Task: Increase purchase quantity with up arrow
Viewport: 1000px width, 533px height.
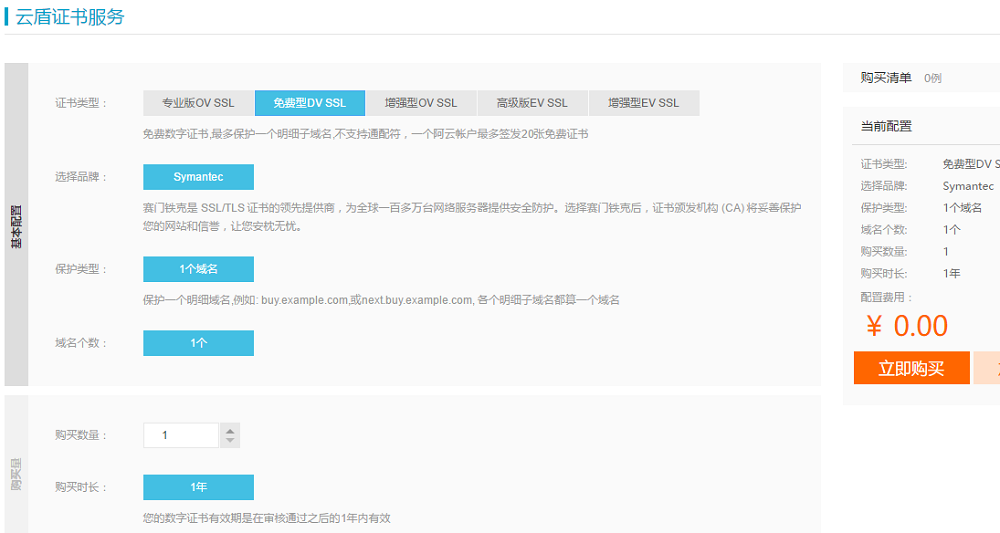Action: coord(230,430)
